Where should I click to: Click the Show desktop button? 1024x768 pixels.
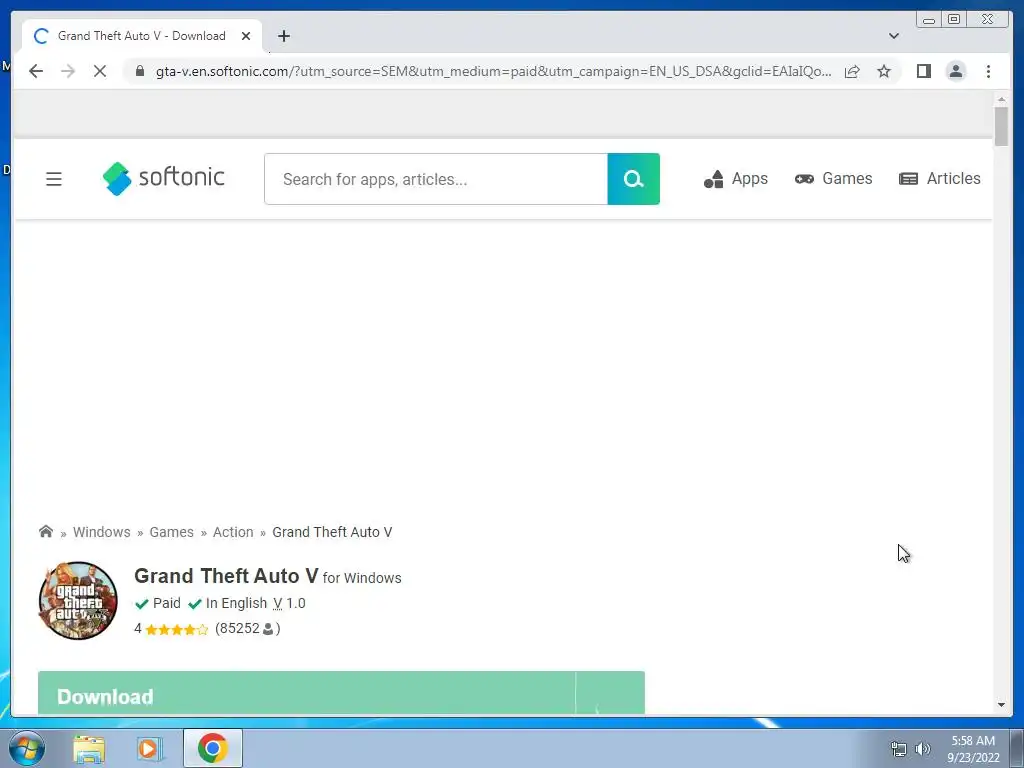(x=1017, y=749)
